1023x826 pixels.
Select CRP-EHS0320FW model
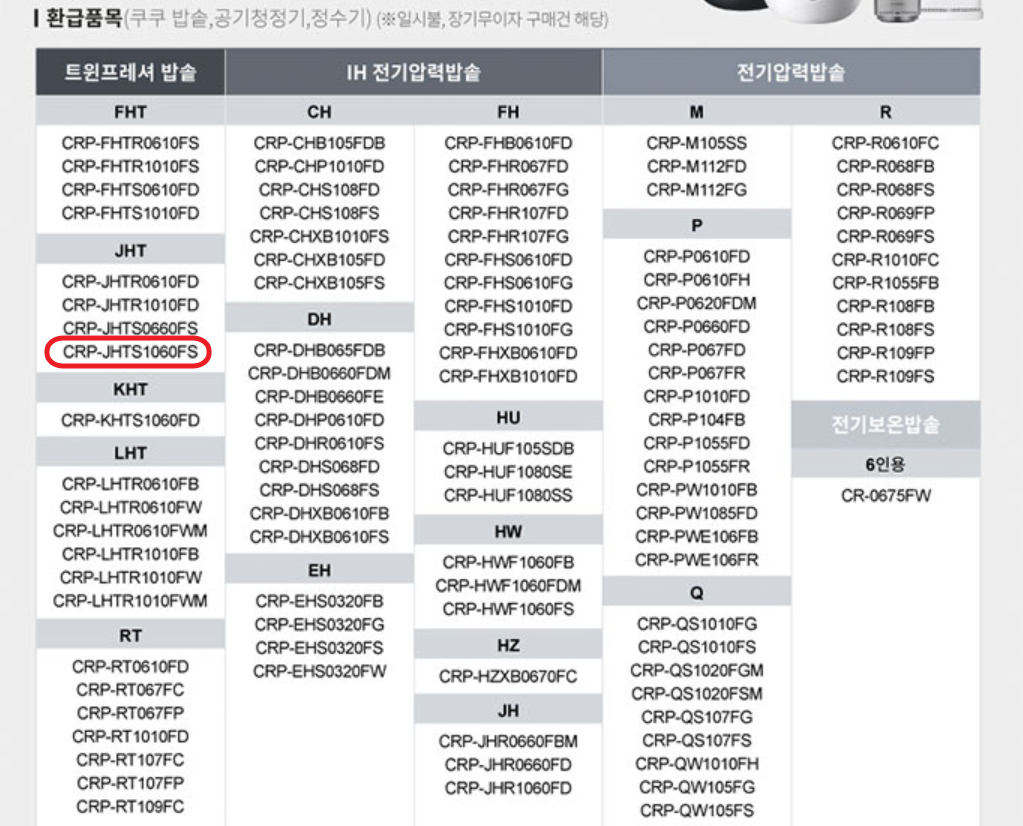(320, 671)
